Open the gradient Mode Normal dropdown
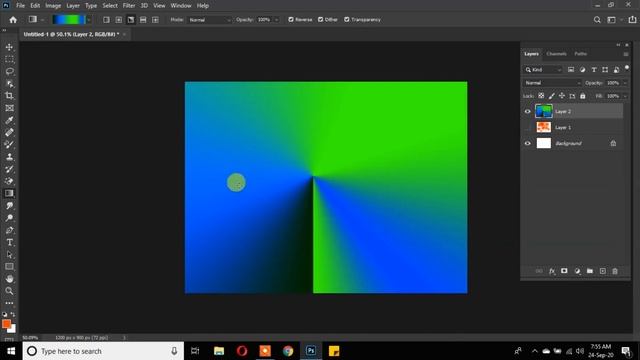 pyautogui.click(x=210, y=20)
